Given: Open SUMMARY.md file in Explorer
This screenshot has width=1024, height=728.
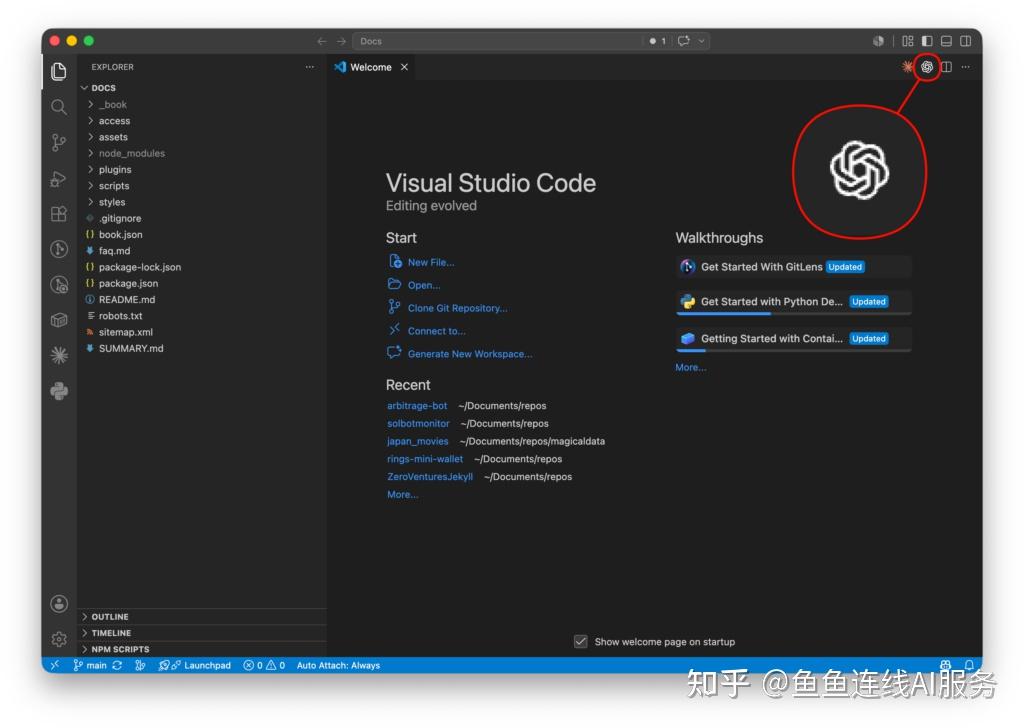Looking at the screenshot, I should [202, 349].
